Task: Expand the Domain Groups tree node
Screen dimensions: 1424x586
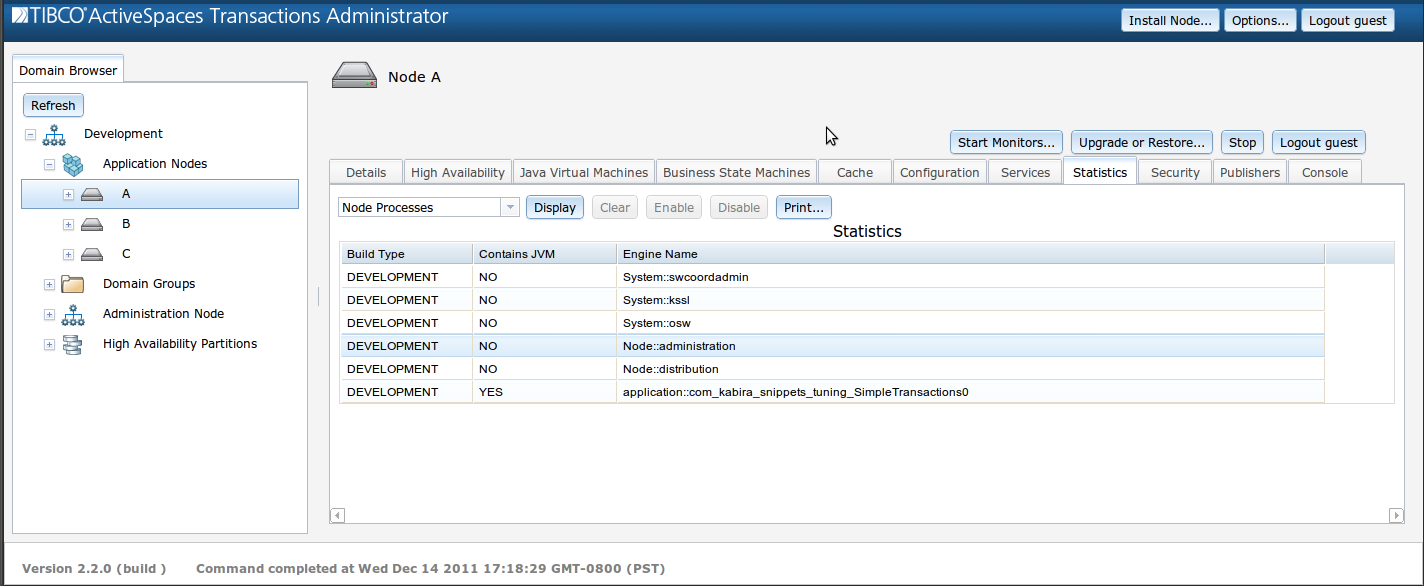Action: (48, 284)
